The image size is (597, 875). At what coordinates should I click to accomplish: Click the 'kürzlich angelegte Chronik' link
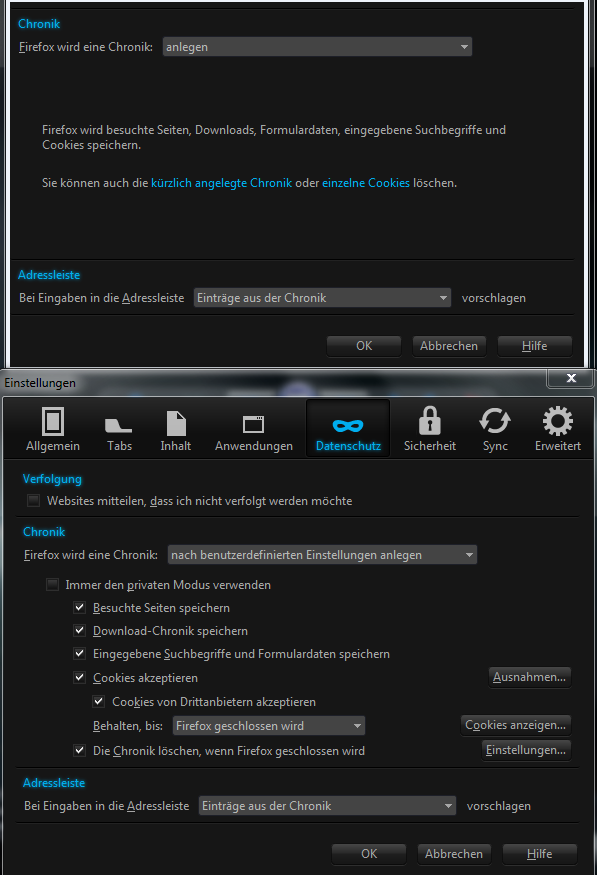pos(222,183)
